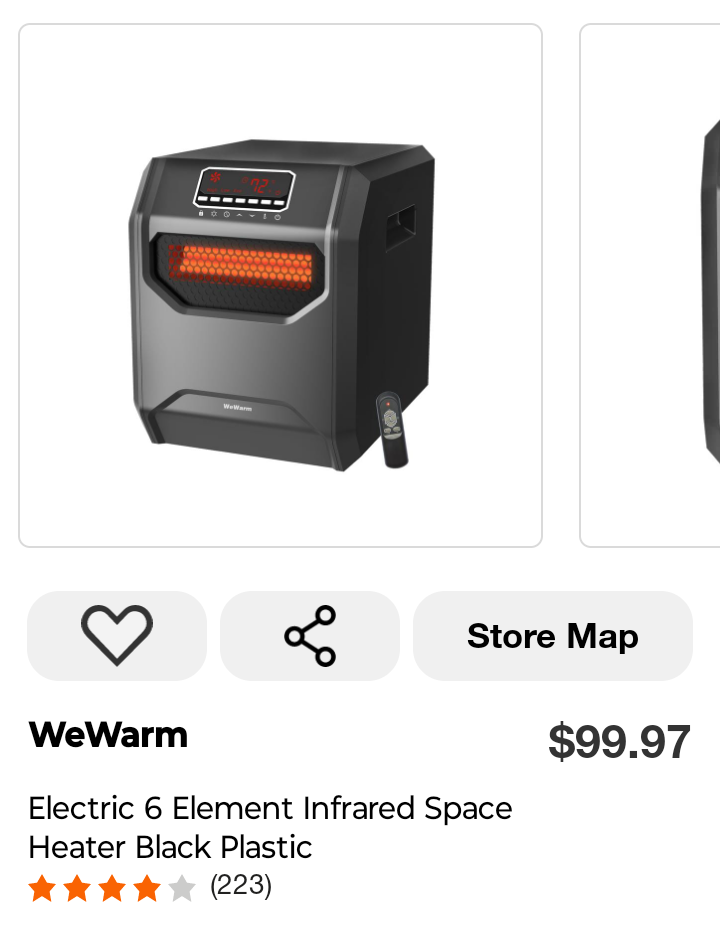Select the $99.97 price text
Screen dimensions: 720x929
tap(619, 741)
